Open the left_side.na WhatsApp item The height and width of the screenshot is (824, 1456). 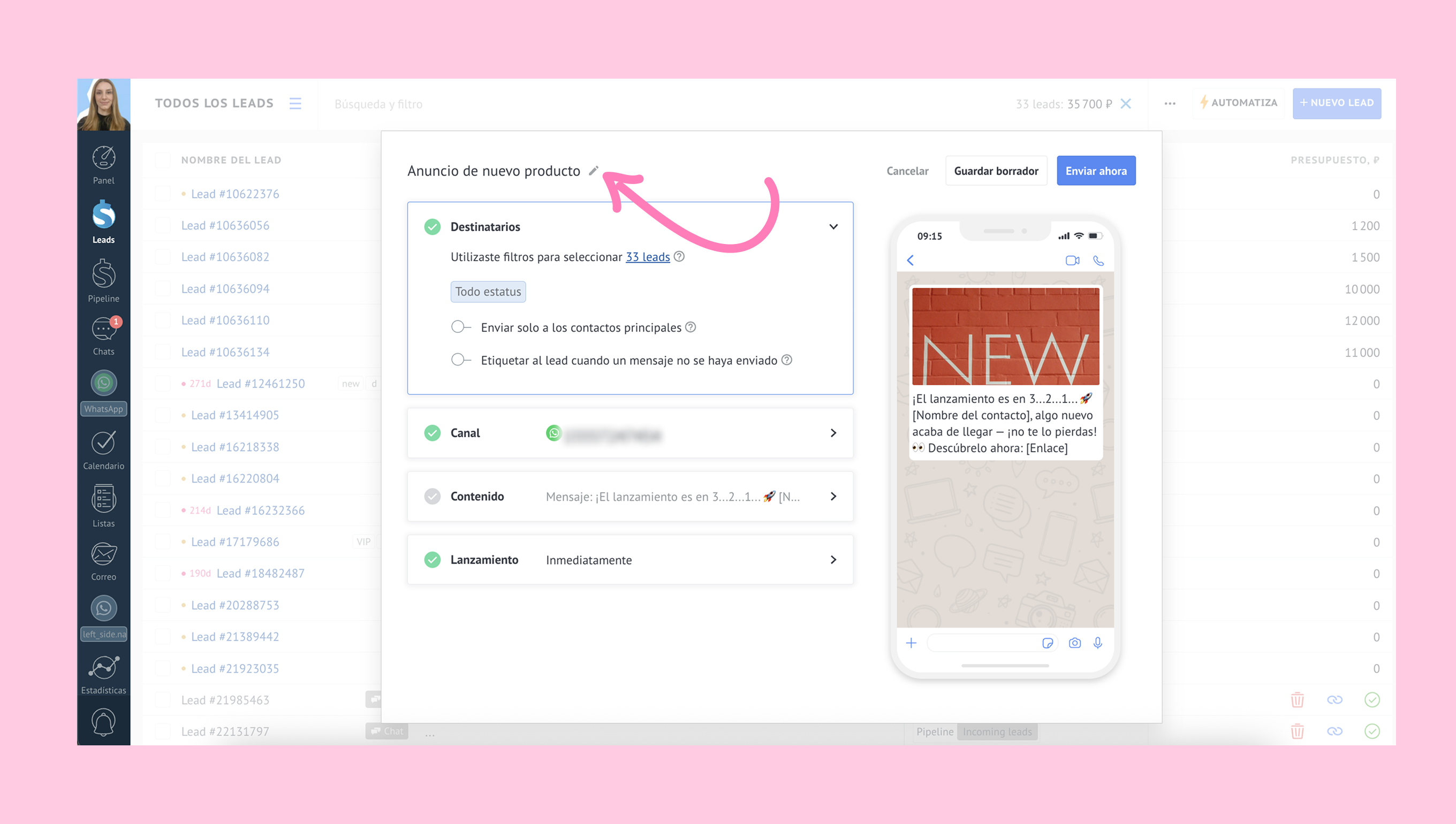[x=104, y=618]
